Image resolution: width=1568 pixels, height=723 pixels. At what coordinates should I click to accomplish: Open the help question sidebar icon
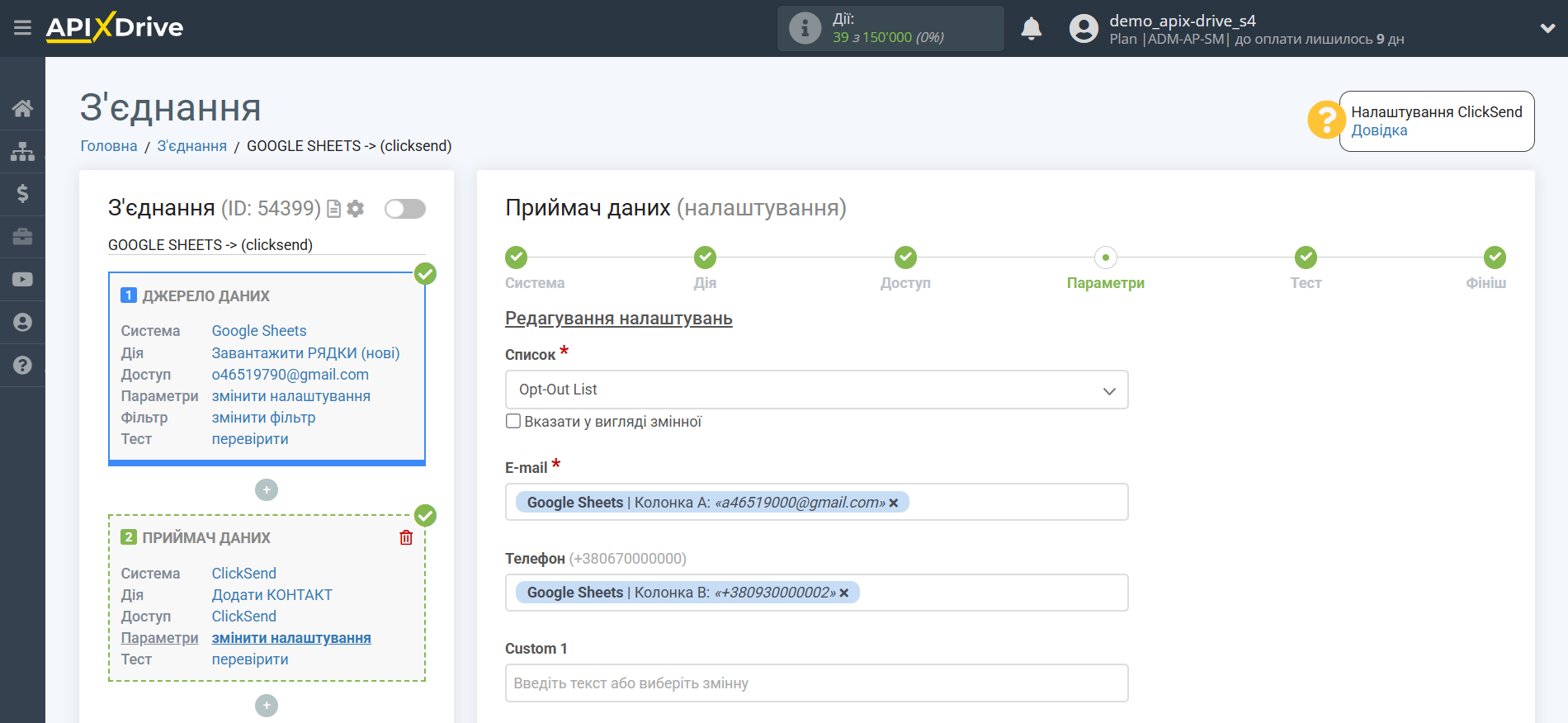point(22,365)
